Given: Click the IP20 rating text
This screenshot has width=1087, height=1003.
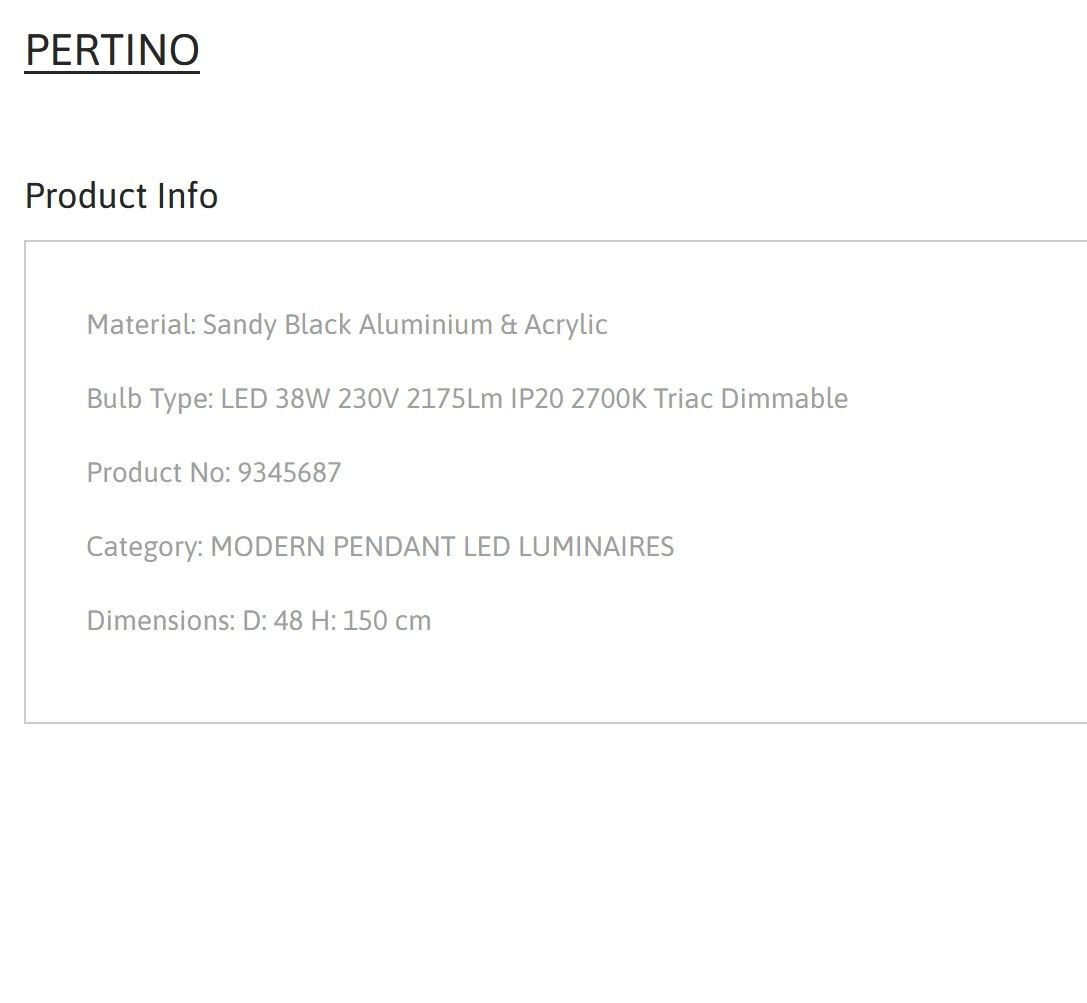Looking at the screenshot, I should click(x=537, y=399).
